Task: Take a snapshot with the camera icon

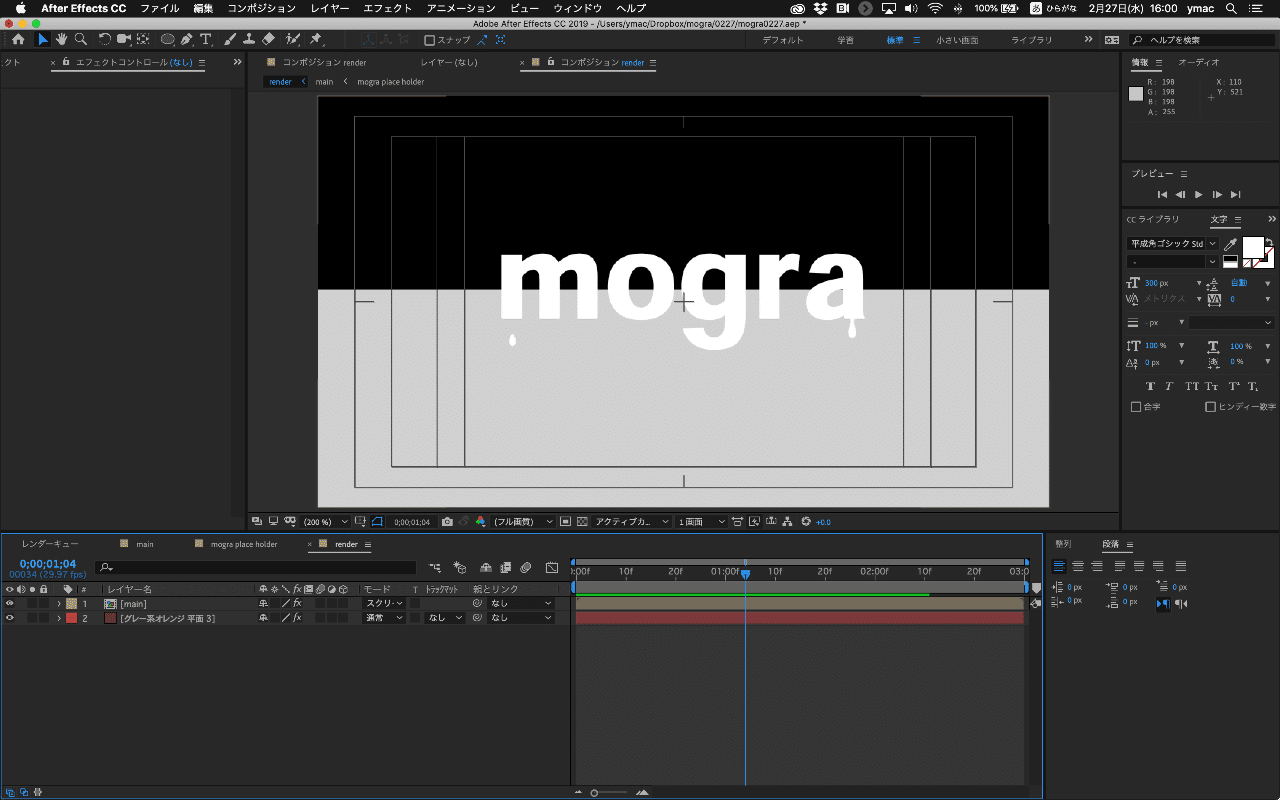Action: coord(447,522)
